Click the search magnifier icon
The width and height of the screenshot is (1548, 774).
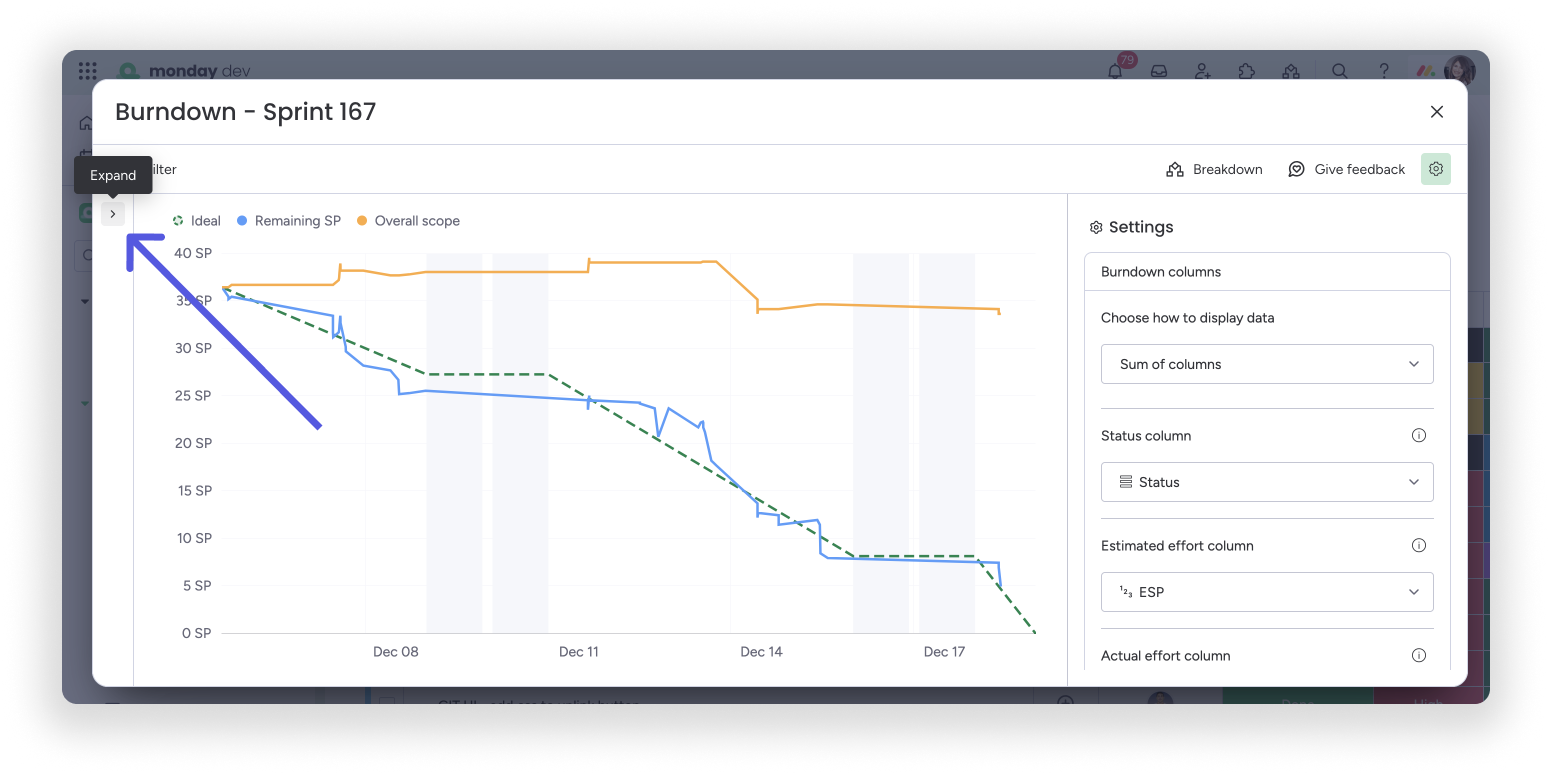[x=1339, y=71]
